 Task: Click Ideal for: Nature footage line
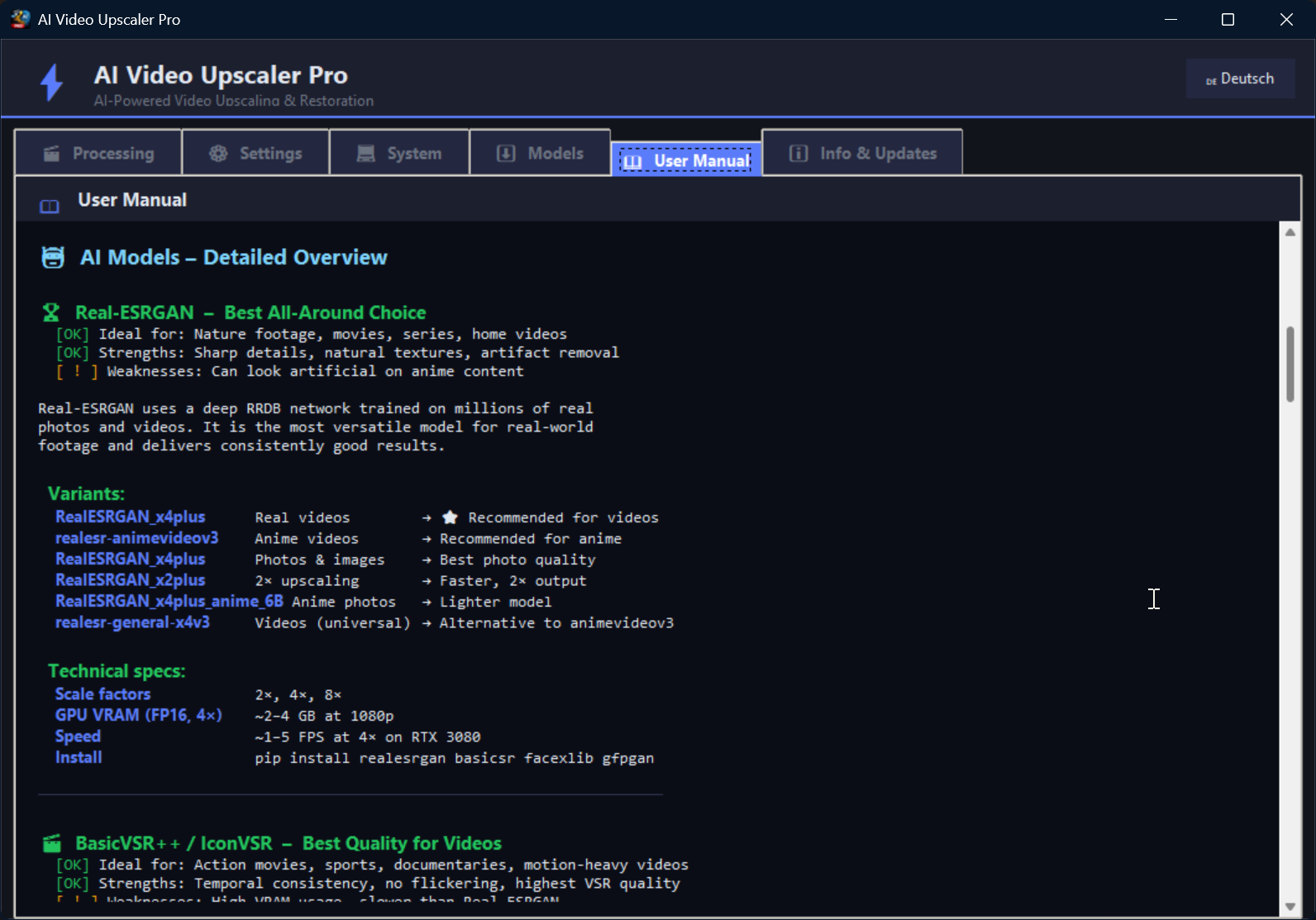point(311,334)
